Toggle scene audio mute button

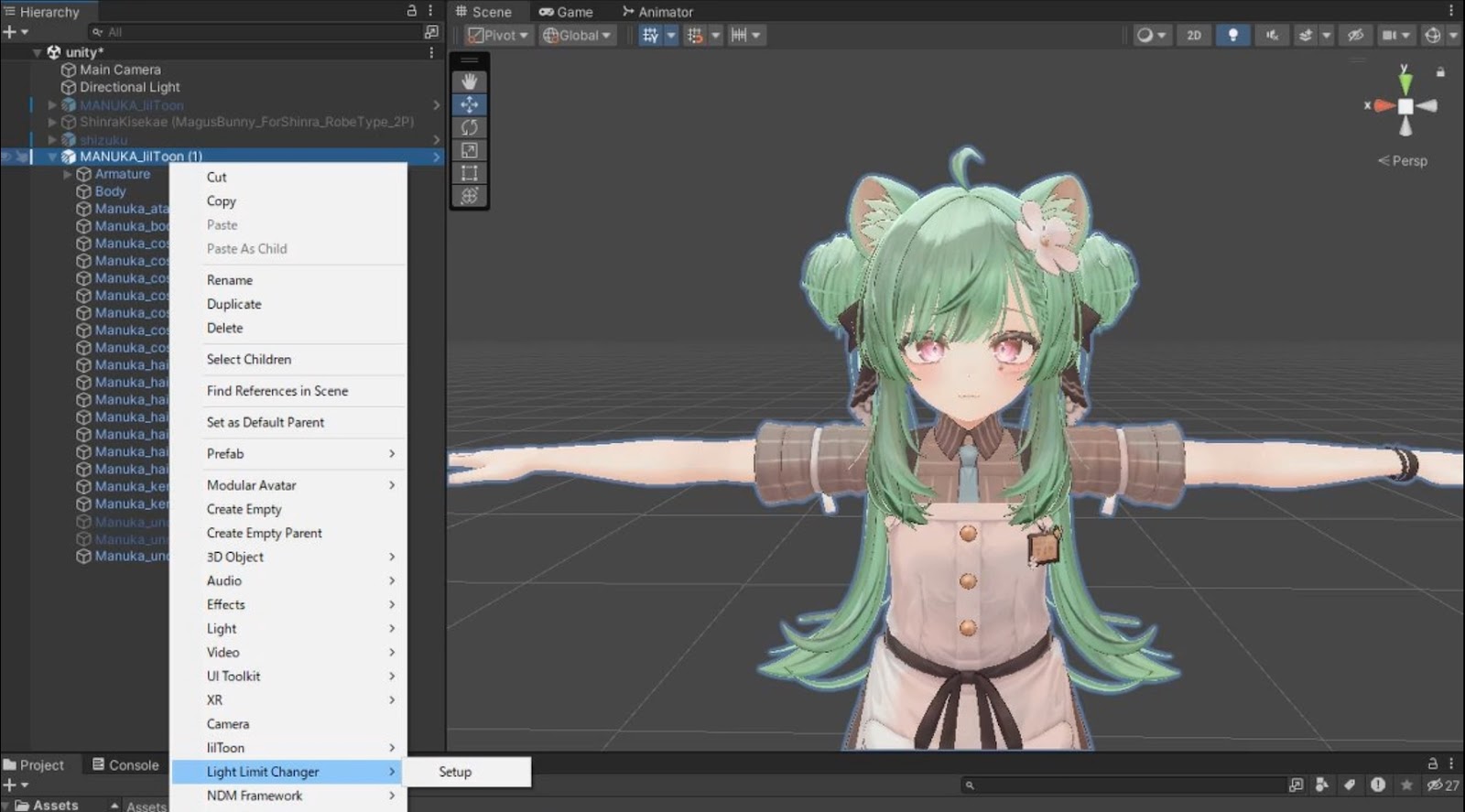click(1273, 35)
